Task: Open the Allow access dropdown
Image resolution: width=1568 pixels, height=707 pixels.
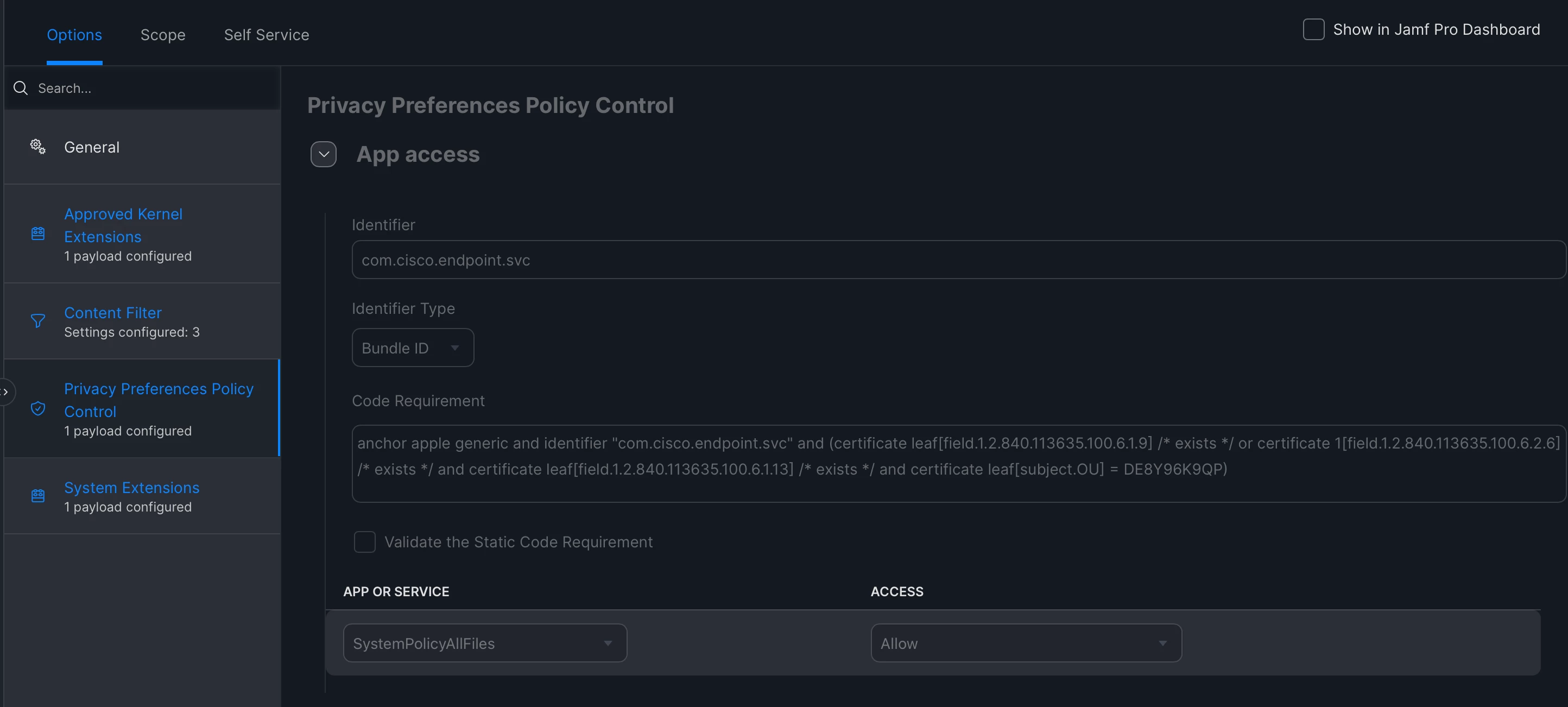Action: click(x=1026, y=643)
